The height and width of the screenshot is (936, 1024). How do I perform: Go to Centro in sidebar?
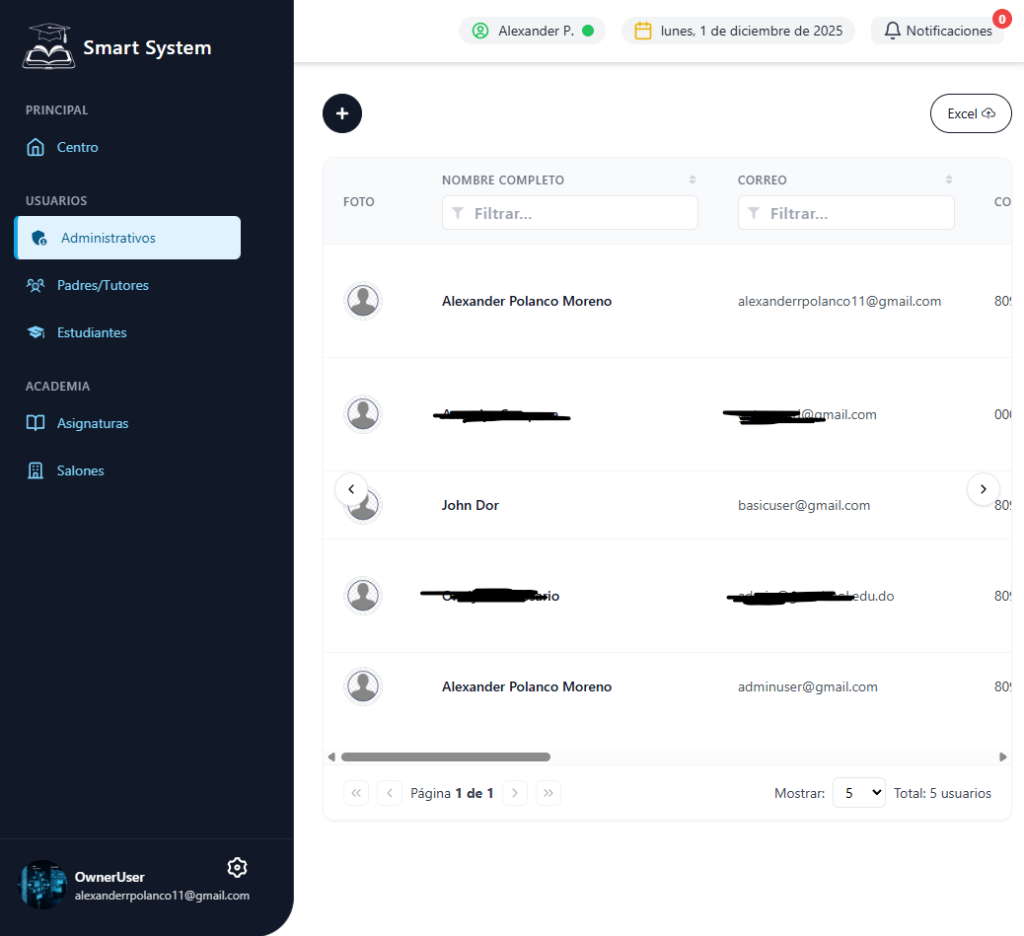pos(77,147)
